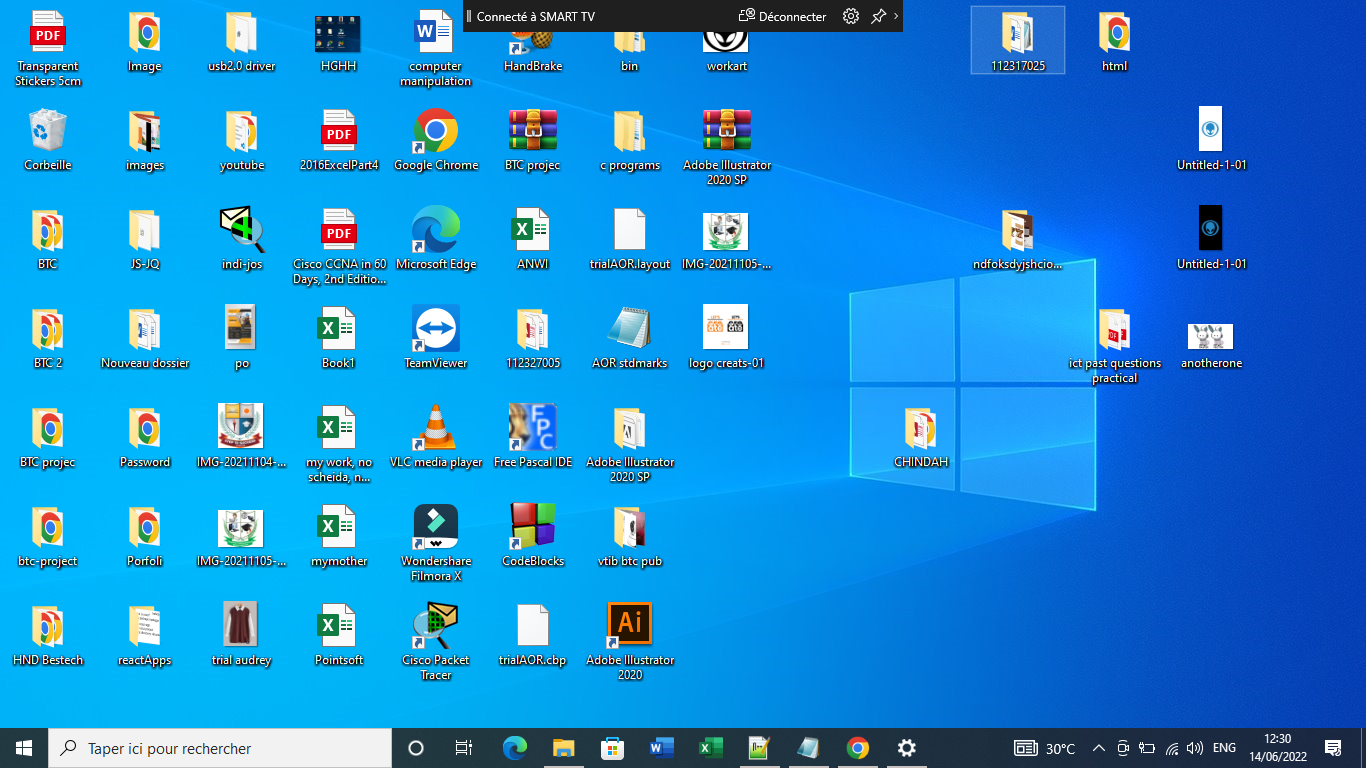This screenshot has width=1366, height=768.
Task: Select the Cisco Packet Tracer icon
Action: 435,626
